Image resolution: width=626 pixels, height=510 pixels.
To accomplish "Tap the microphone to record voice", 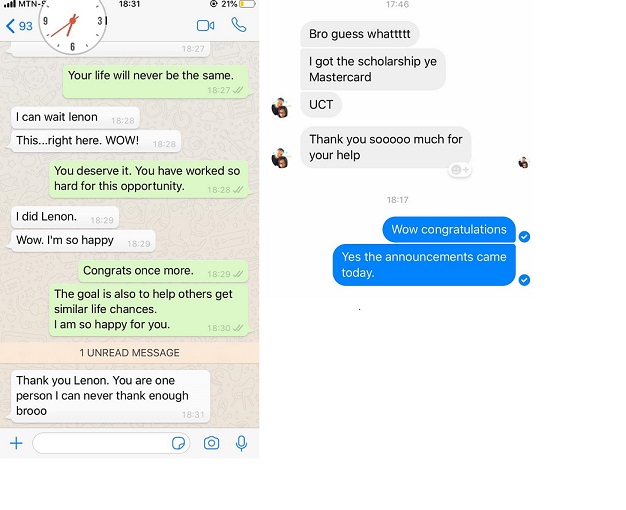I will 241,443.
